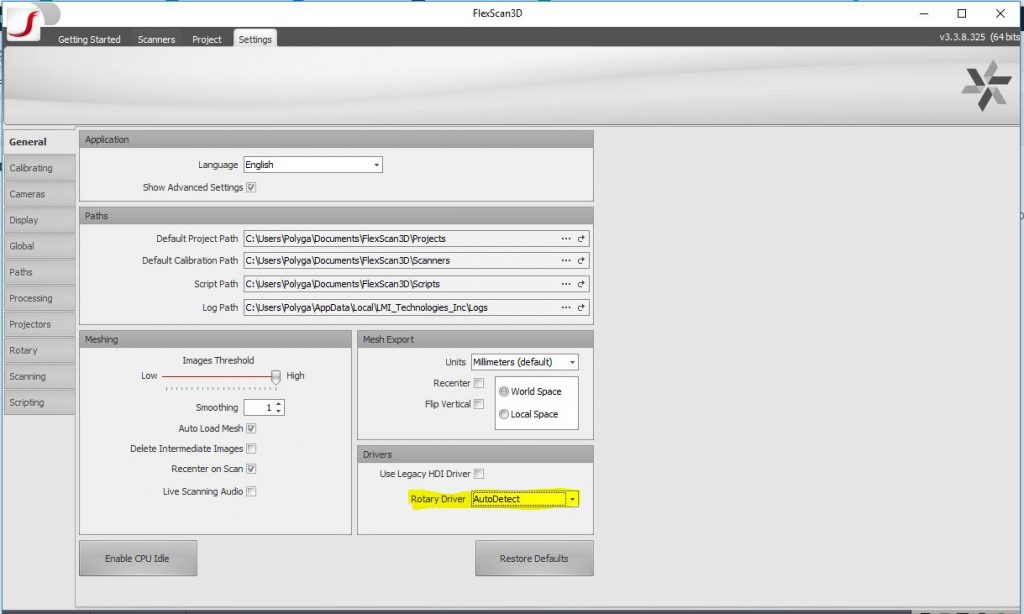Select Local Space radio button
The image size is (1024, 614).
click(x=504, y=414)
